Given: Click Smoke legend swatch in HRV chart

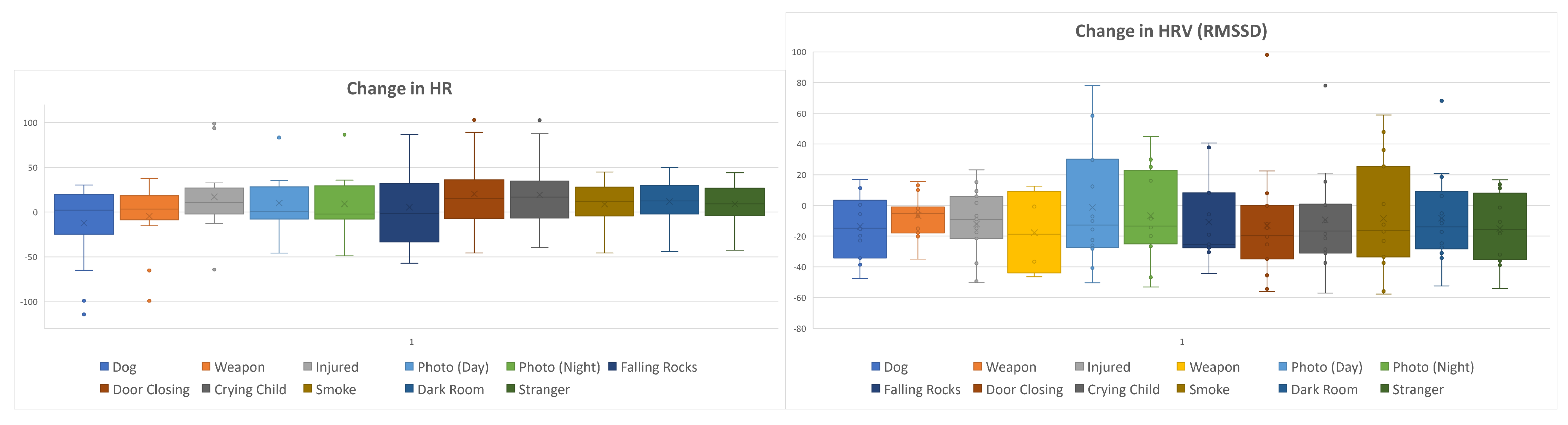Looking at the screenshot, I should [1181, 389].
